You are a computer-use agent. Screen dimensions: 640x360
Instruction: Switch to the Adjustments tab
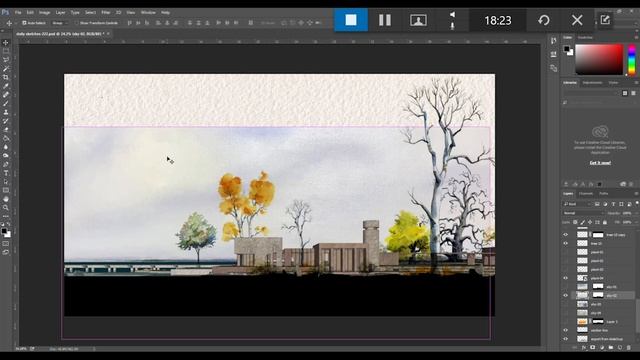(592, 82)
